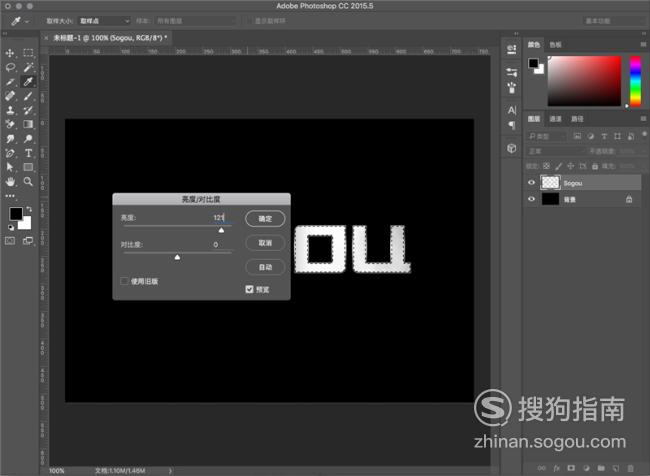Toggle Quick Mask mode icon
Image resolution: width=650 pixels, height=476 pixels.
[x=10, y=241]
